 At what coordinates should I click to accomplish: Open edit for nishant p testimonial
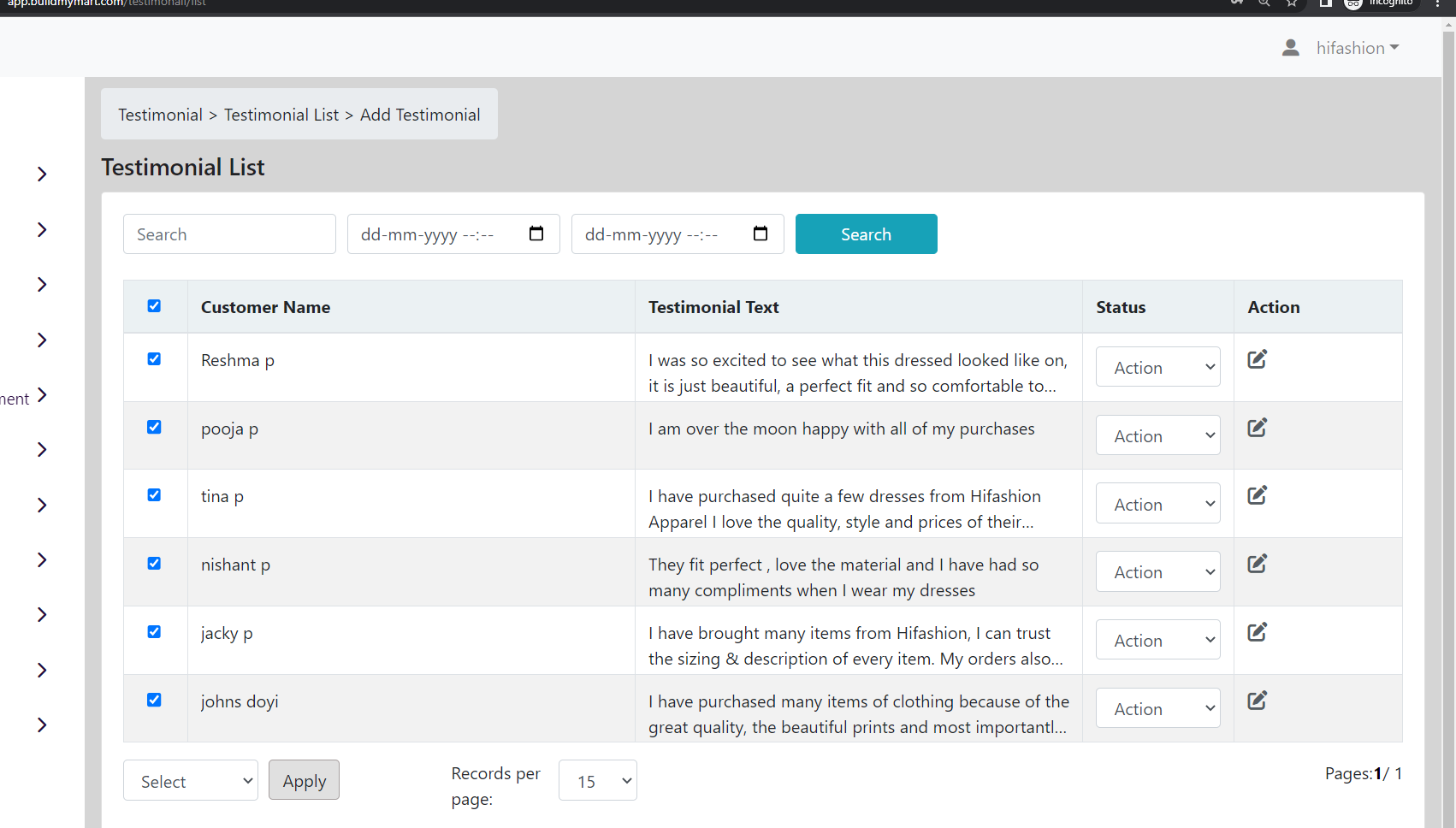(x=1257, y=564)
